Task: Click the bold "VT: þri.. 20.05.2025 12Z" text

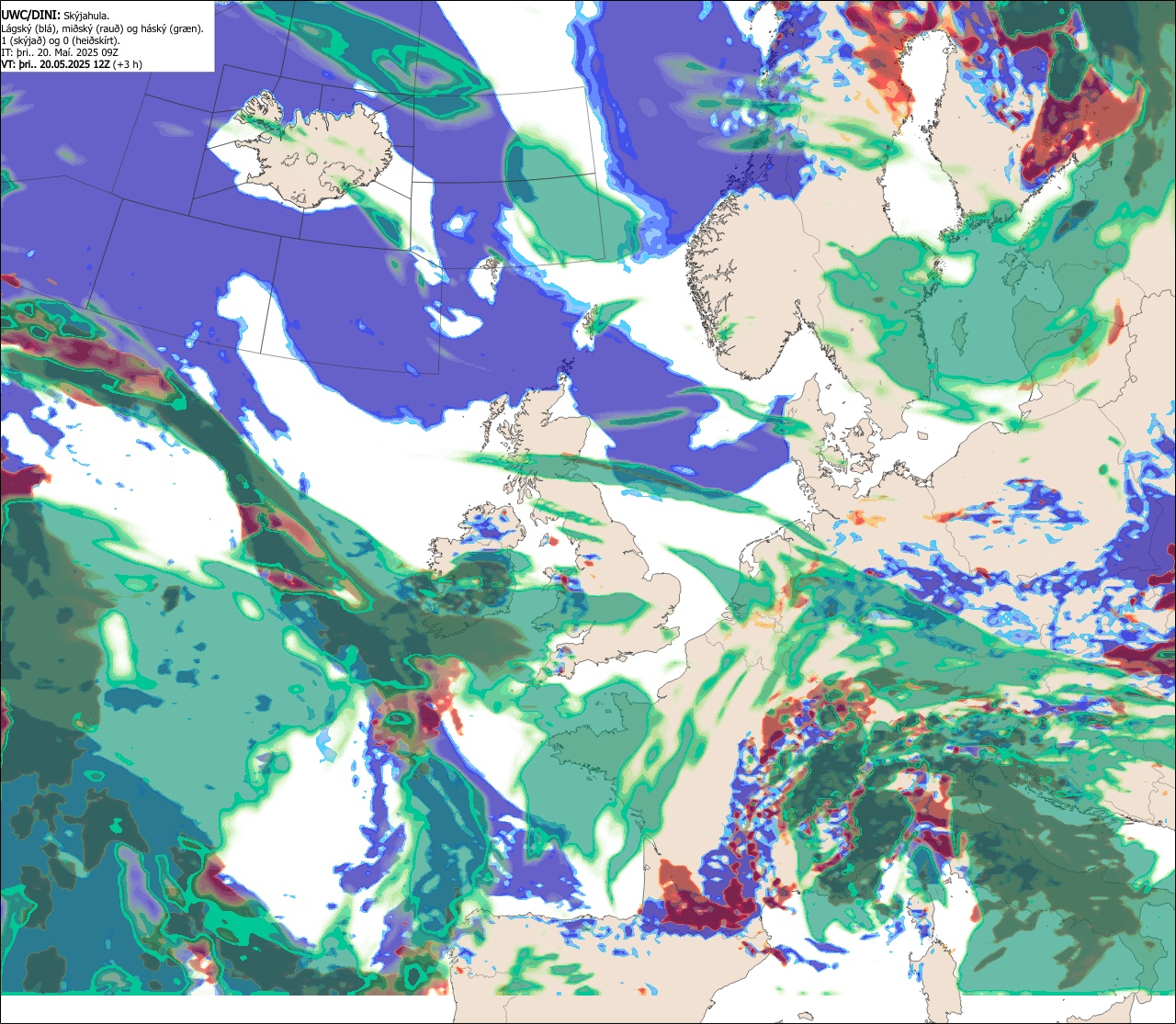Action: pos(55,65)
